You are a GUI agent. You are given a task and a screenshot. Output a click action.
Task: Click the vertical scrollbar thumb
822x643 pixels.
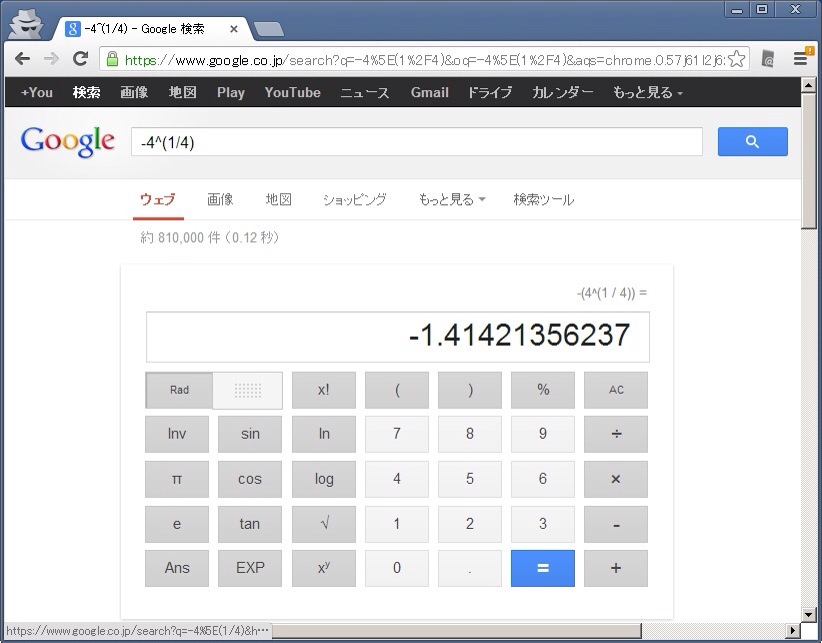pyautogui.click(x=808, y=160)
